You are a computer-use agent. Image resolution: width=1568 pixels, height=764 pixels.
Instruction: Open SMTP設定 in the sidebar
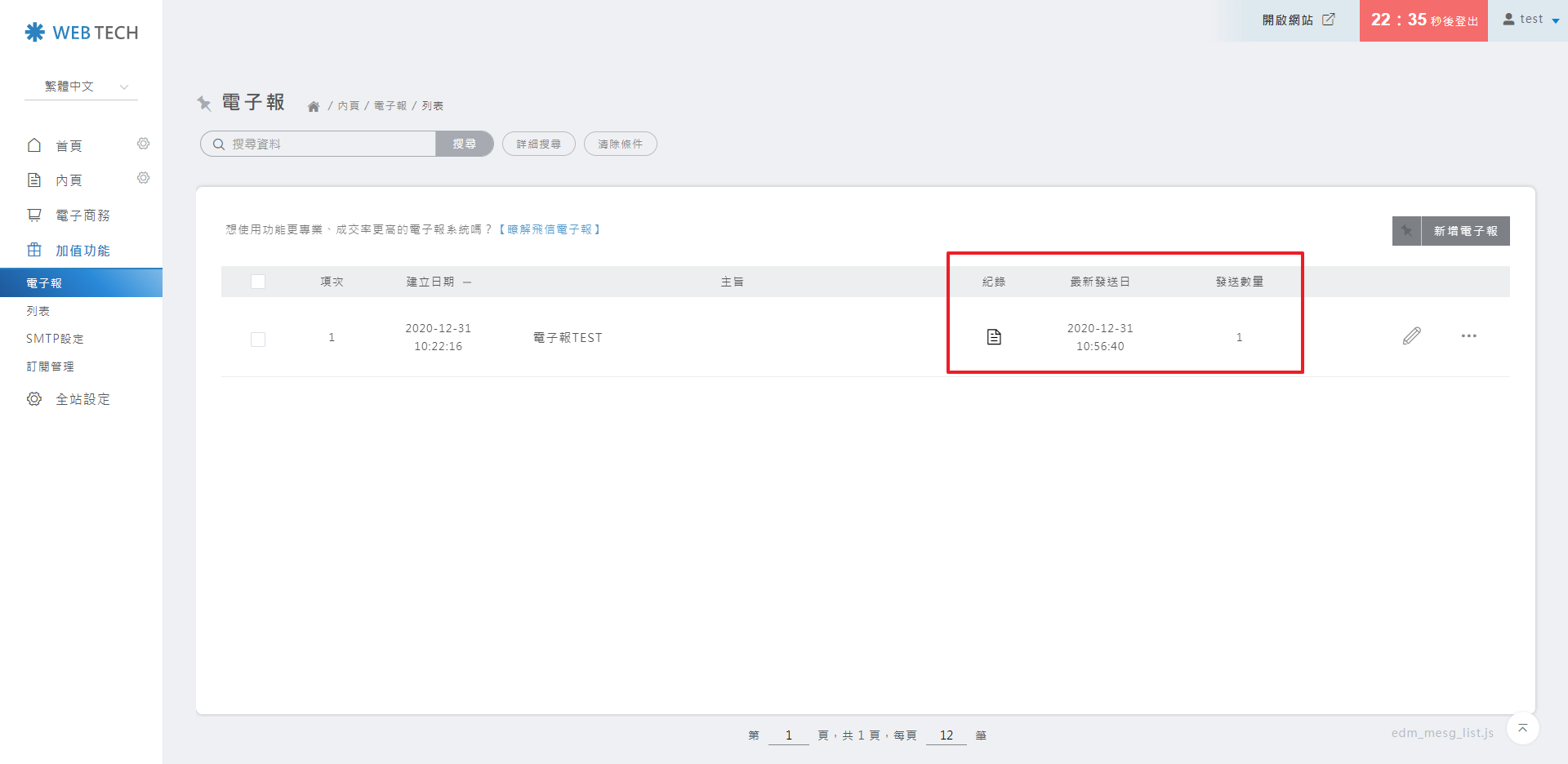click(55, 339)
